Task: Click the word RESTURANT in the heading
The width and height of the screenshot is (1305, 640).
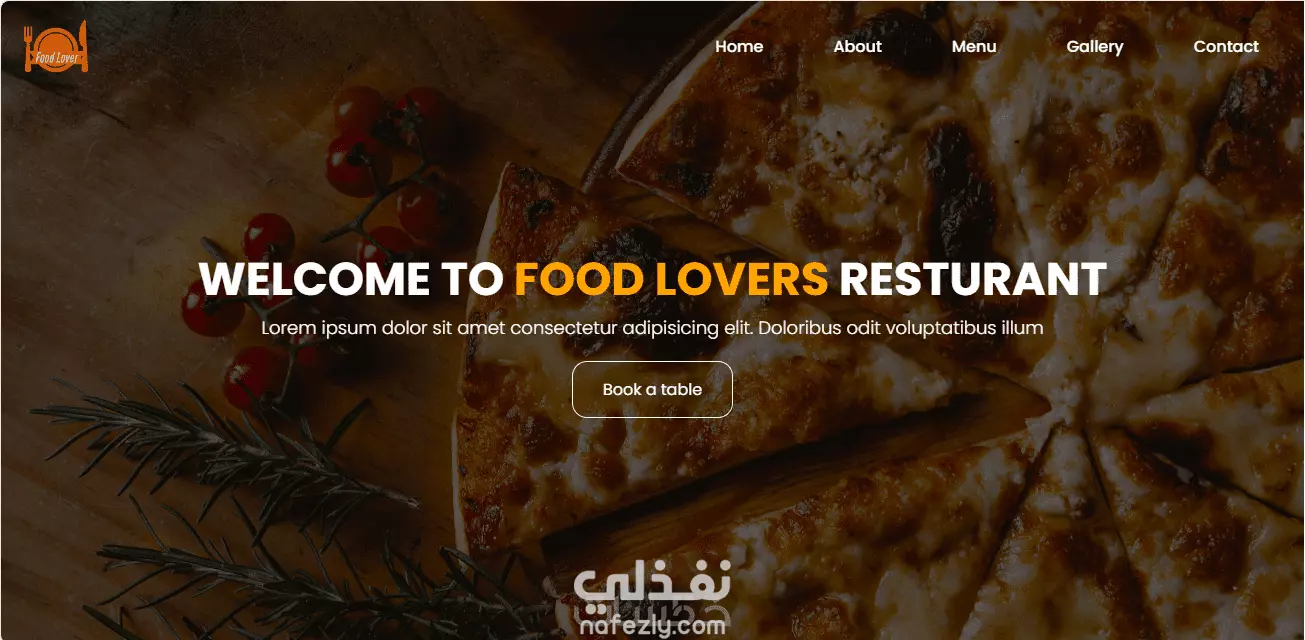Action: (973, 279)
